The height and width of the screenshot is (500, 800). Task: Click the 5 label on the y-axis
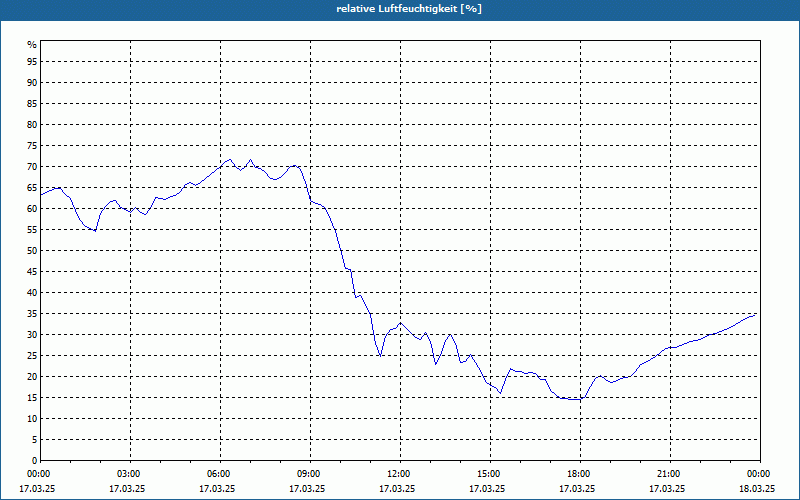35,440
